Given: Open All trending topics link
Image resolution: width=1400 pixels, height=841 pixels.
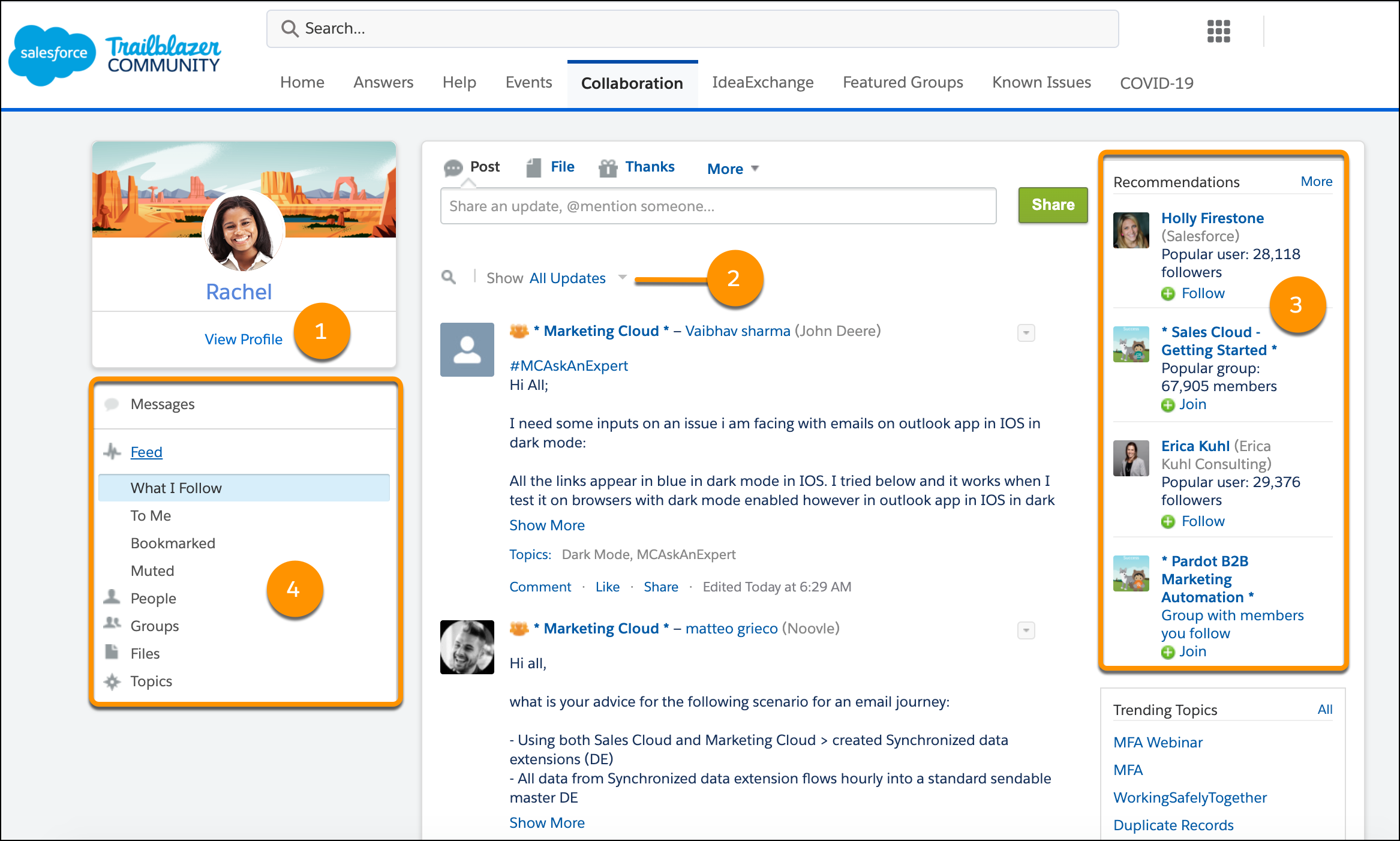Looking at the screenshot, I should click(1325, 709).
